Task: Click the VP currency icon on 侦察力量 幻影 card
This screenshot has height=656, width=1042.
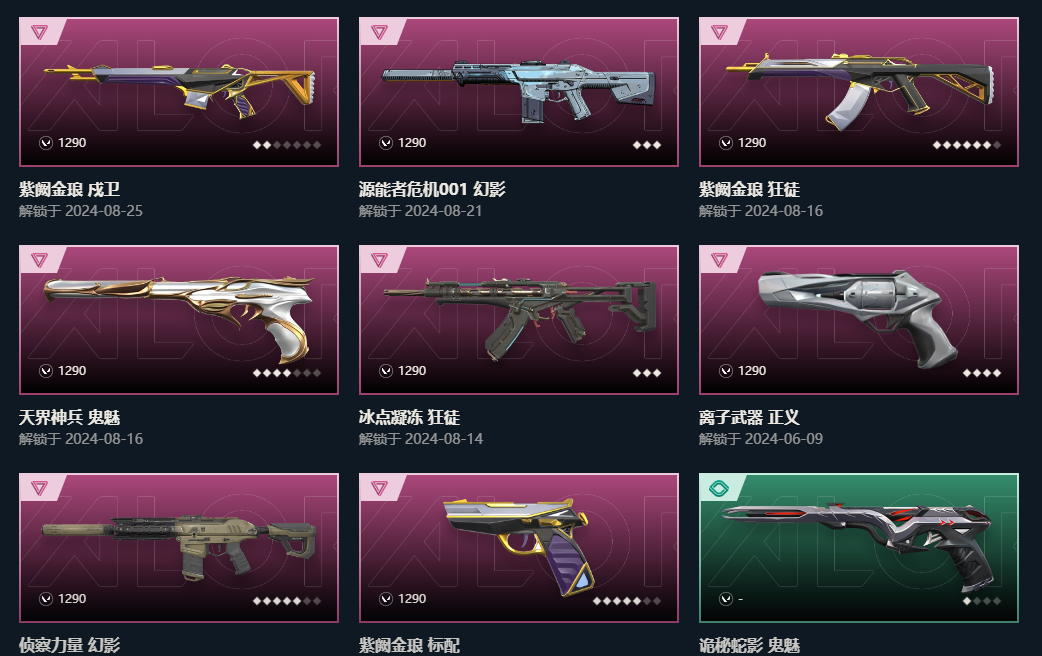Action: coord(46,599)
